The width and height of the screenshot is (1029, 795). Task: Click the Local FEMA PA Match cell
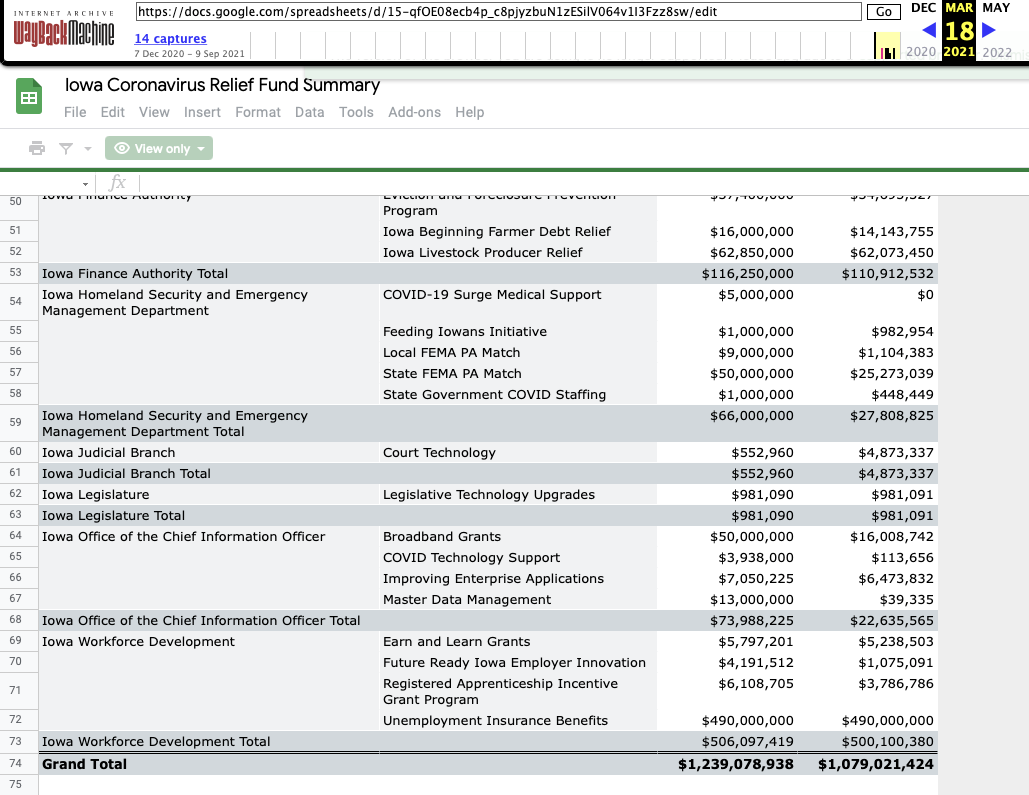point(518,352)
